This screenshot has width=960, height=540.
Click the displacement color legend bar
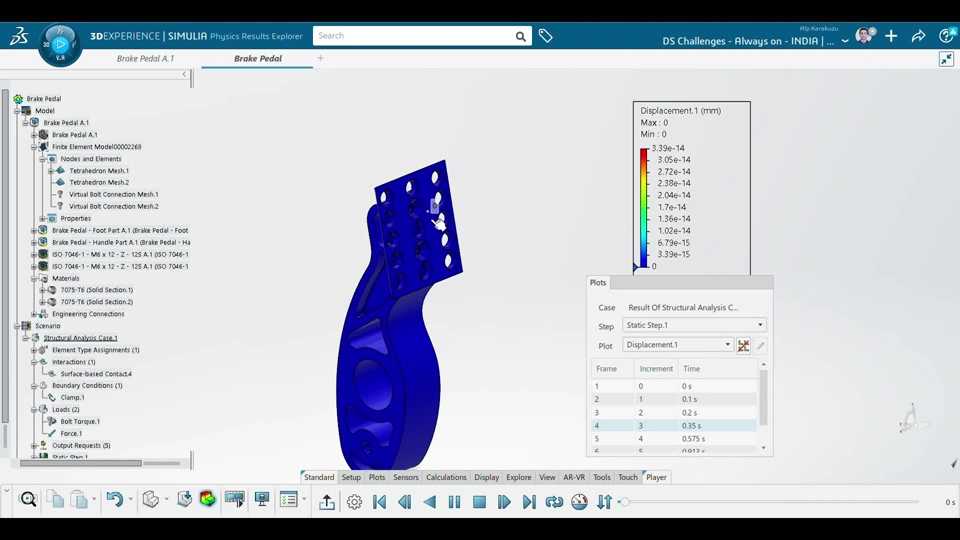(x=643, y=208)
